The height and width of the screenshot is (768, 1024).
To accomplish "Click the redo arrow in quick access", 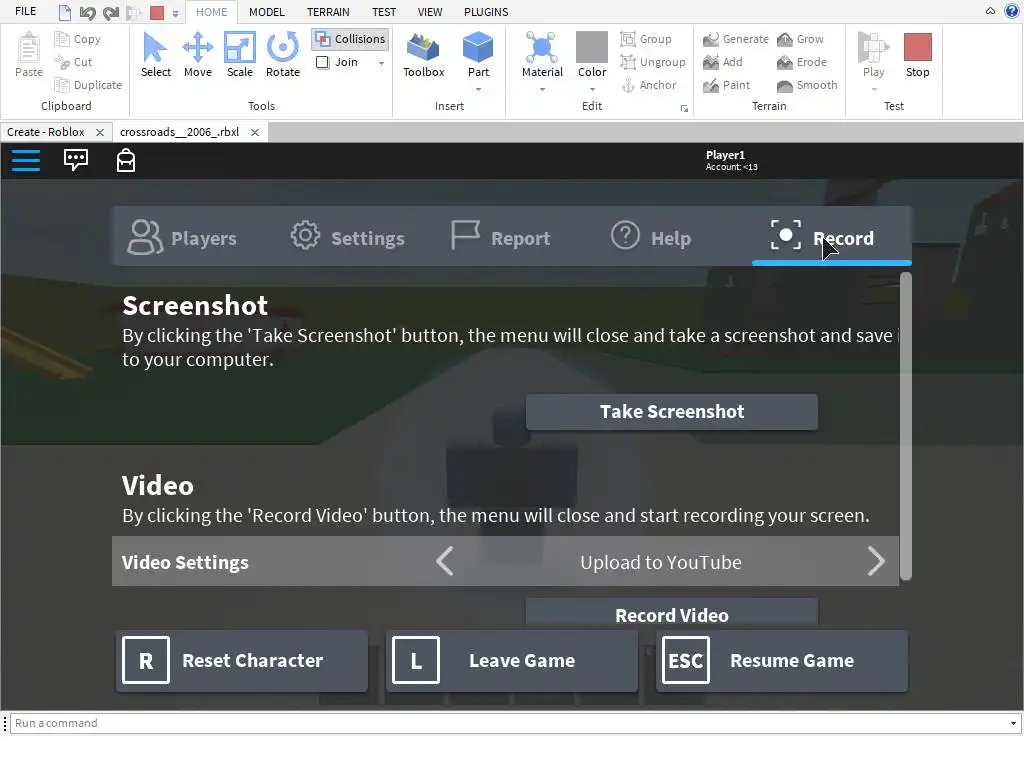I will point(111,12).
